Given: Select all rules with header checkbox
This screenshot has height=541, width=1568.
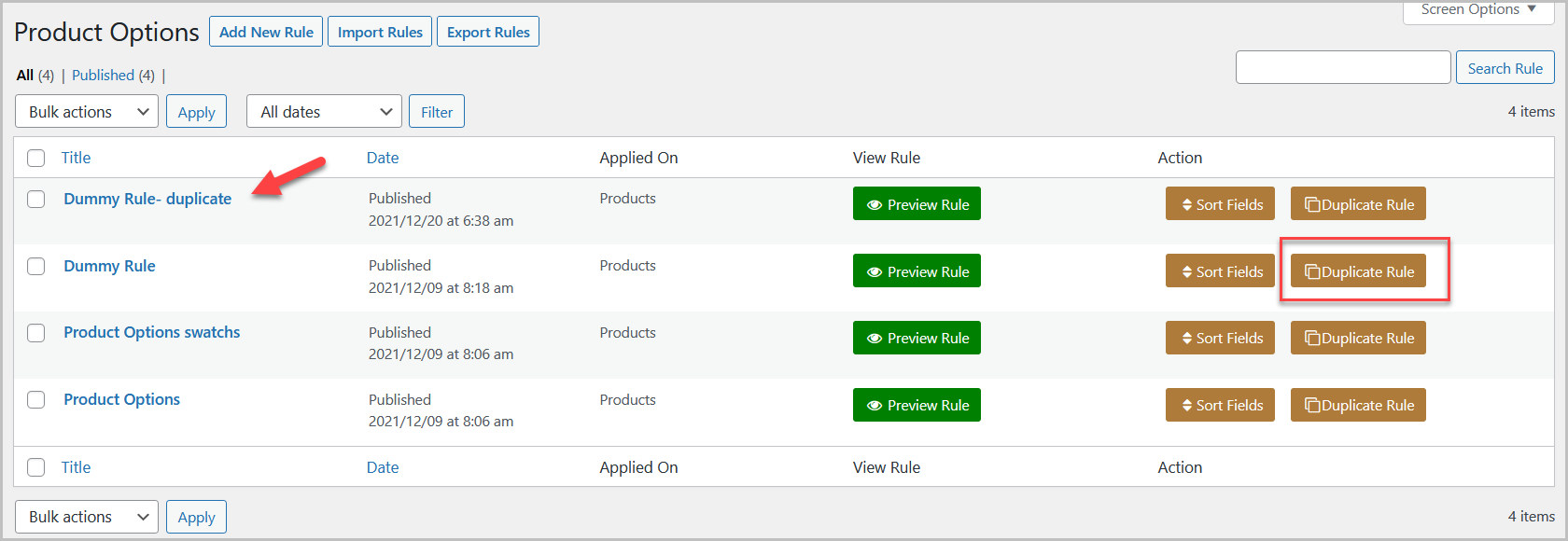Looking at the screenshot, I should coord(36,158).
